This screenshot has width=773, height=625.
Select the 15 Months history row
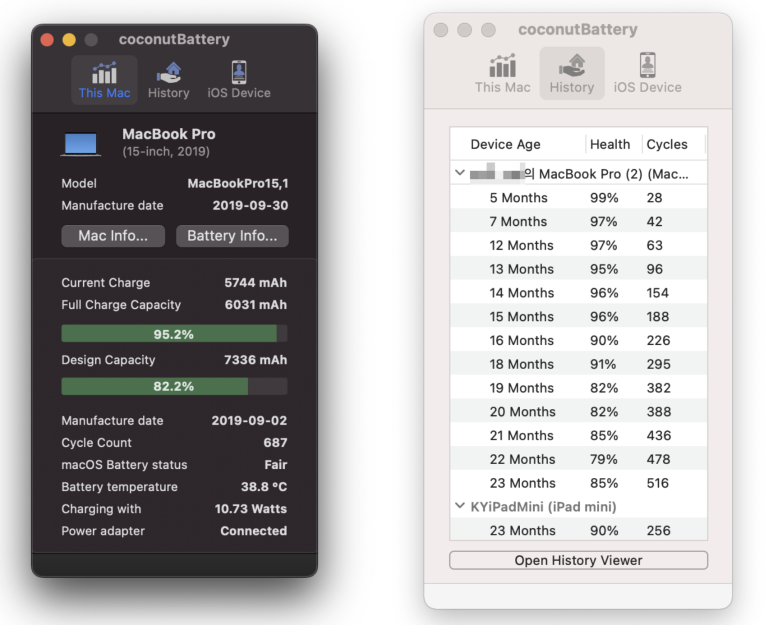(x=578, y=316)
